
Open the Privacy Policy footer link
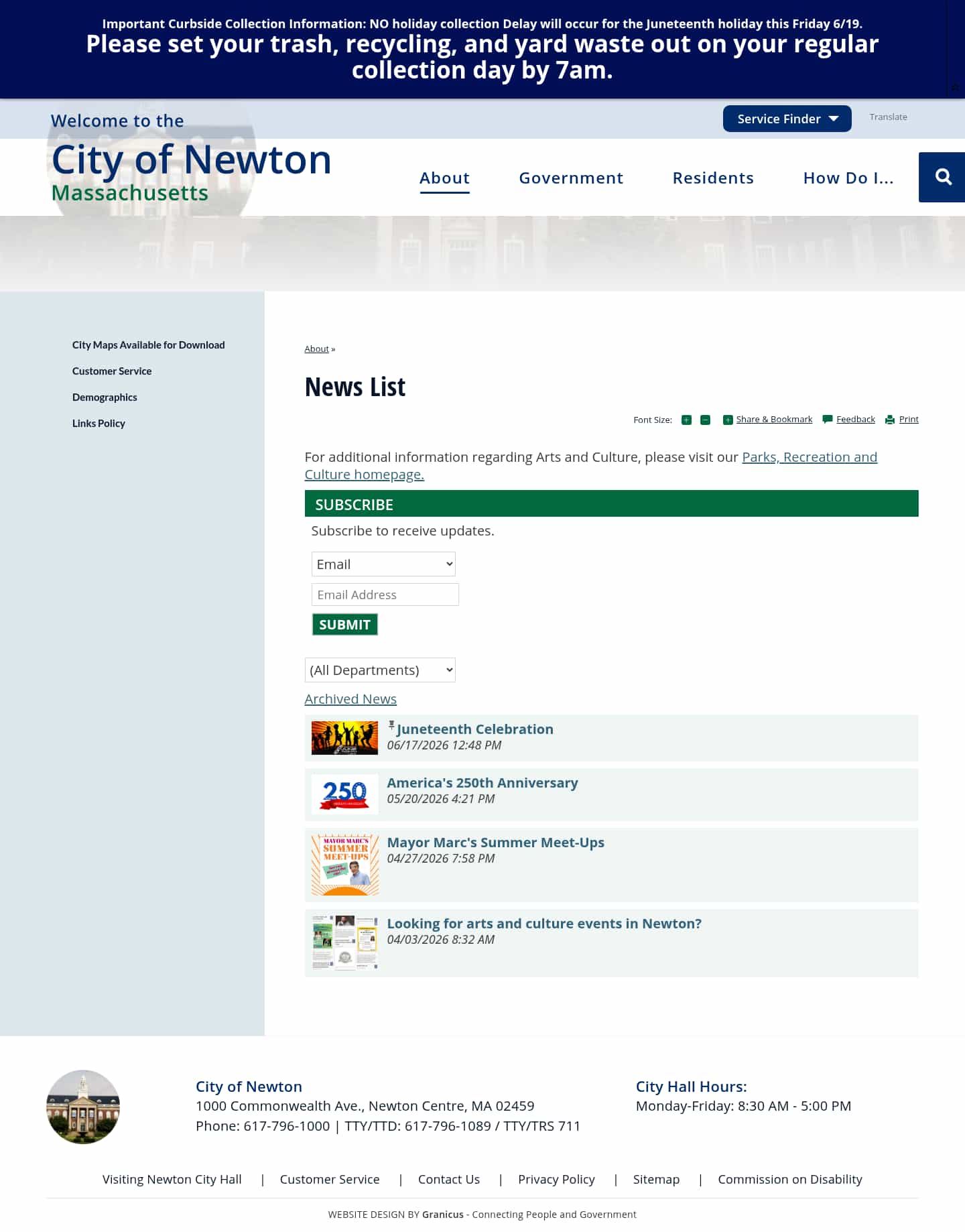point(556,1179)
